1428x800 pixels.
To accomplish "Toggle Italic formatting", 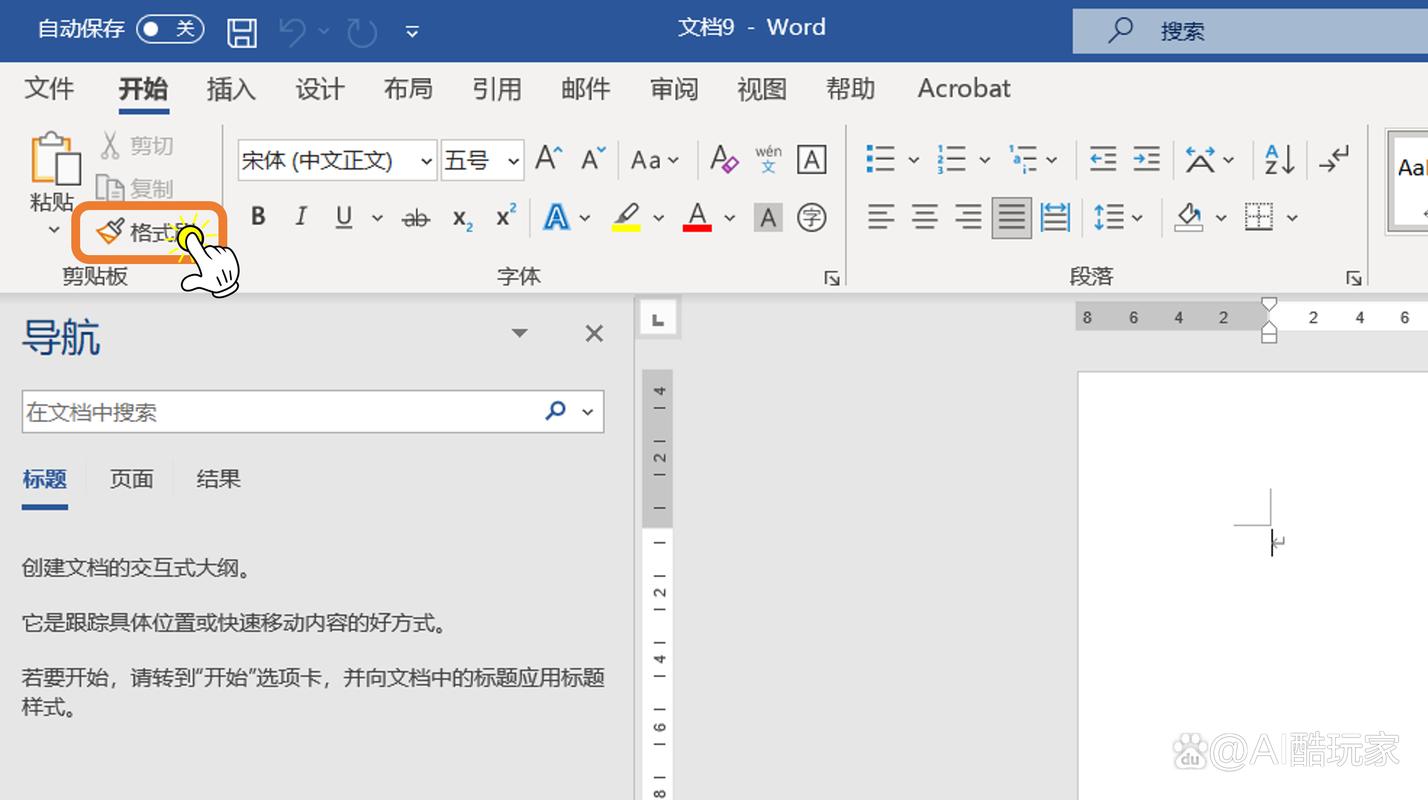I will (x=301, y=216).
